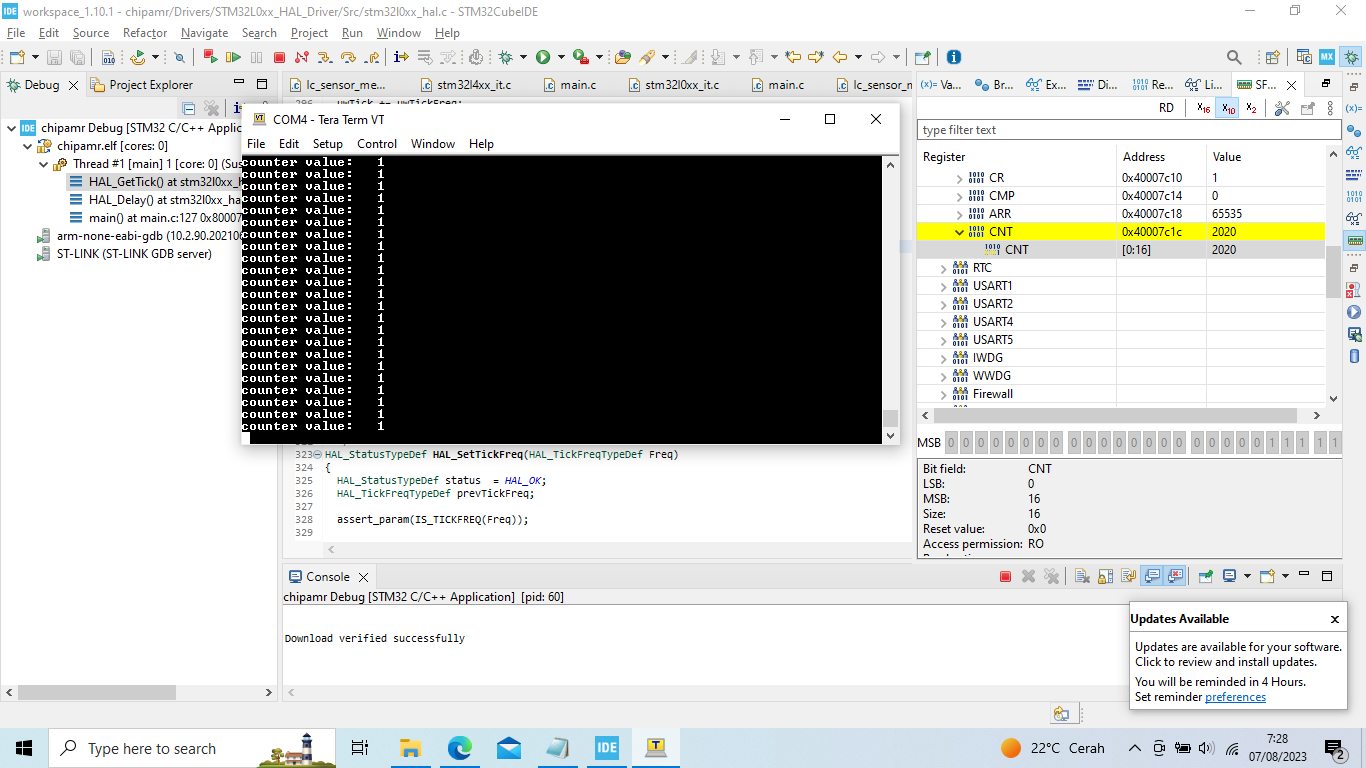The width and height of the screenshot is (1366, 768).
Task: Click the update preferences link
Action: click(x=1235, y=697)
